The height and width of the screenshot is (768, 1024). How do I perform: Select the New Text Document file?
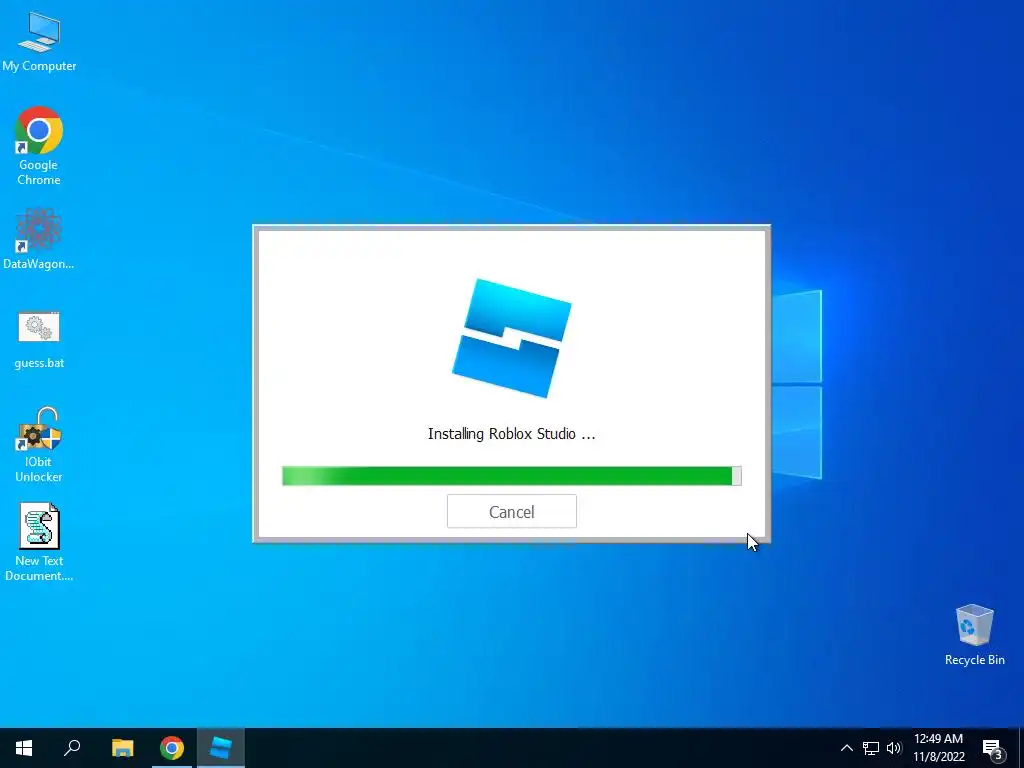39,542
